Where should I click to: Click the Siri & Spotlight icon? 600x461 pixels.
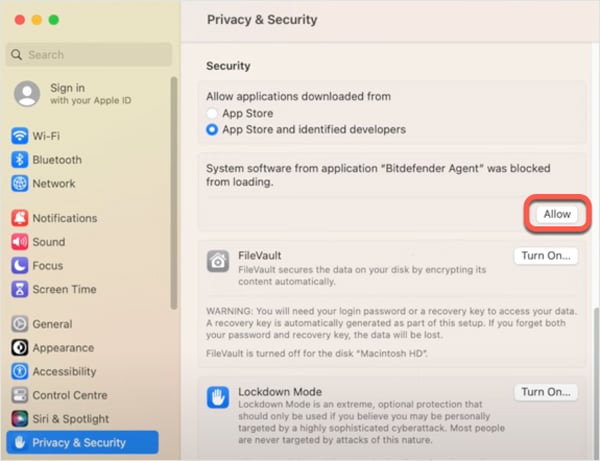point(19,419)
